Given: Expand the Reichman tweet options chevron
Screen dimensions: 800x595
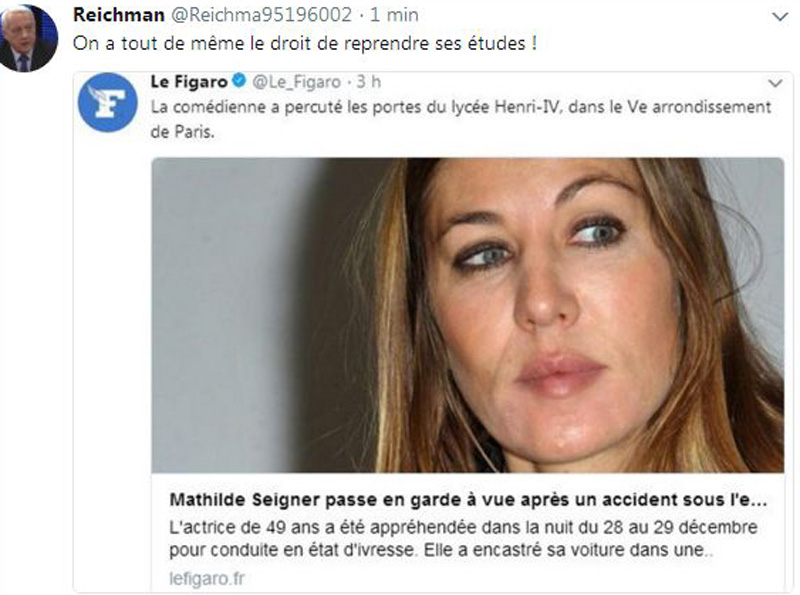Looking at the screenshot, I should point(779,17).
